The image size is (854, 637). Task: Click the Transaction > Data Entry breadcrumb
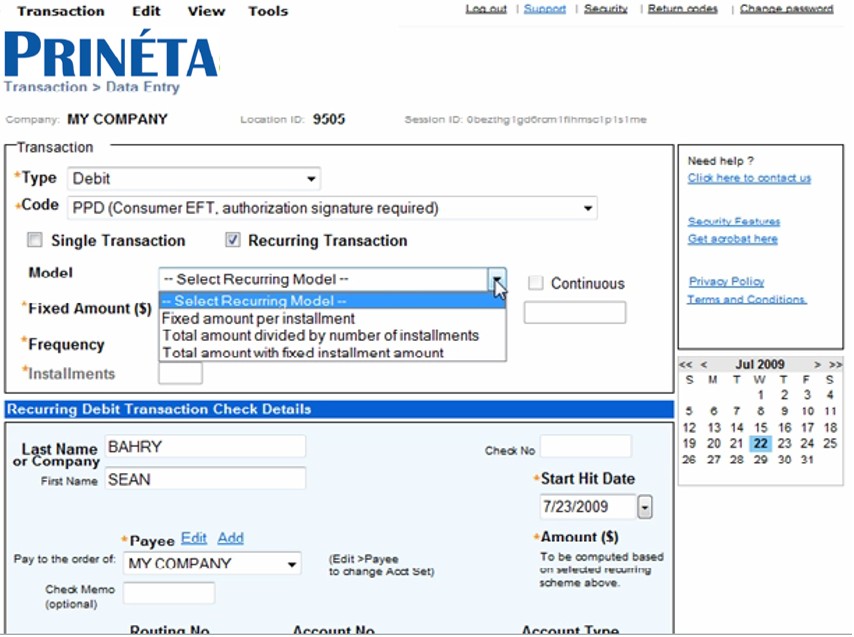coord(92,87)
